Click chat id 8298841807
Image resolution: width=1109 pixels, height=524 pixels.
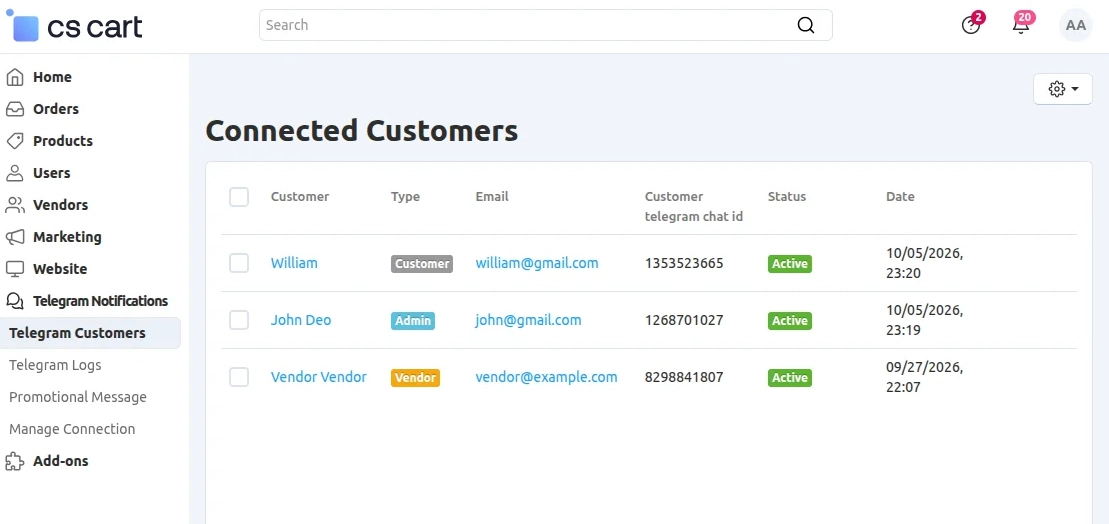[684, 377]
